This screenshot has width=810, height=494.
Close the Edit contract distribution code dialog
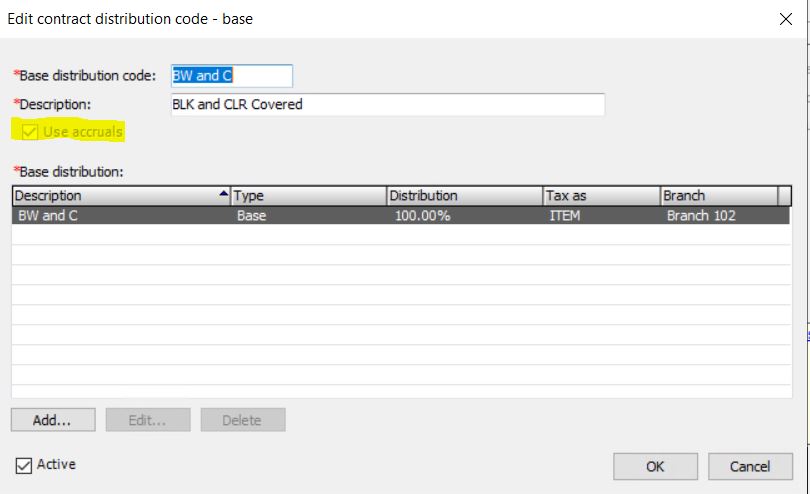[x=785, y=19]
